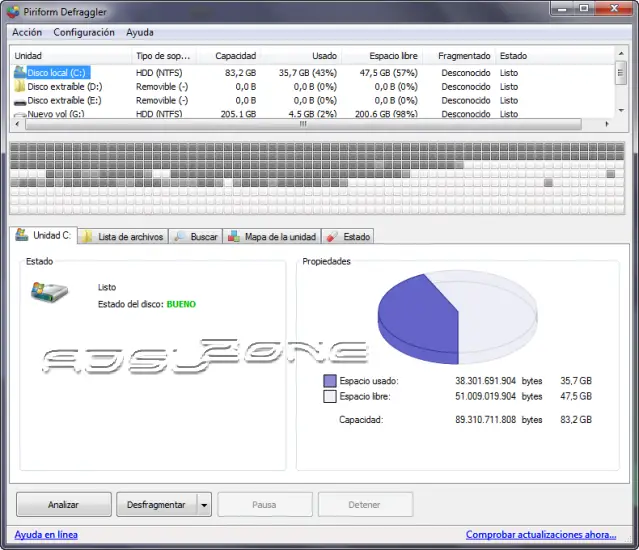Sort by the Capacidad column header
The image size is (639, 550).
point(229,56)
